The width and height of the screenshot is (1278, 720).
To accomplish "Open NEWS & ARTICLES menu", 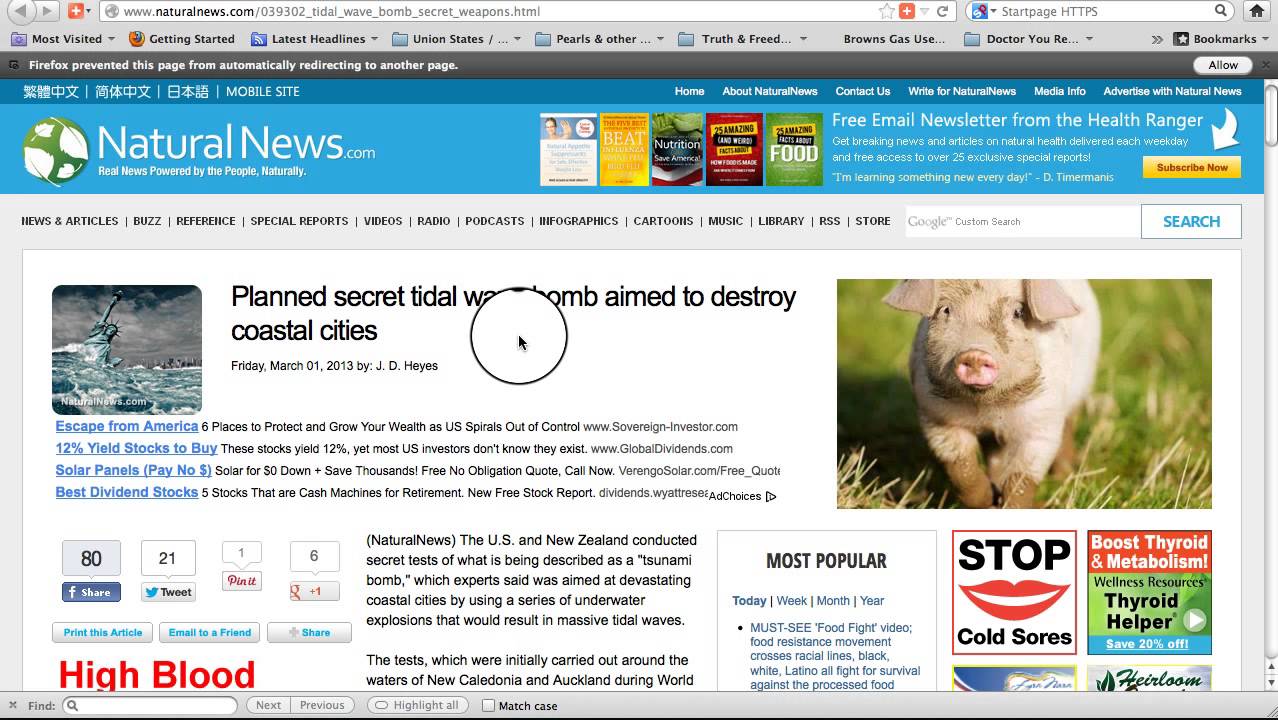I will tap(70, 221).
